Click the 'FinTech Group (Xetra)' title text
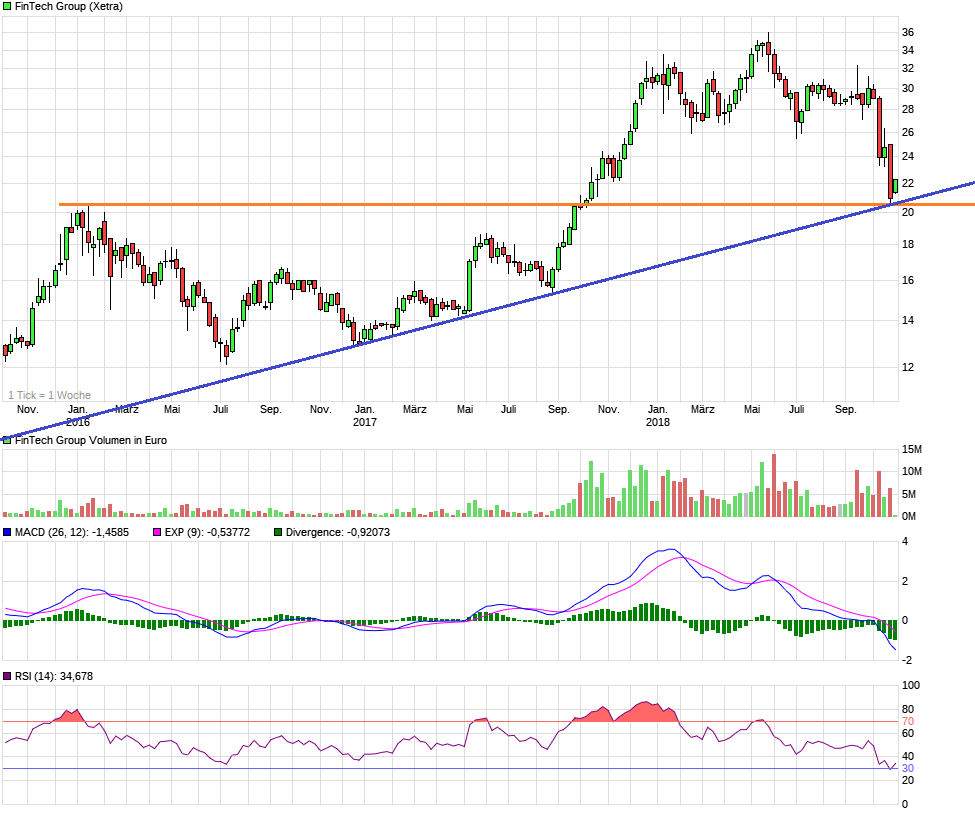The image size is (975, 814). pyautogui.click(x=68, y=6)
